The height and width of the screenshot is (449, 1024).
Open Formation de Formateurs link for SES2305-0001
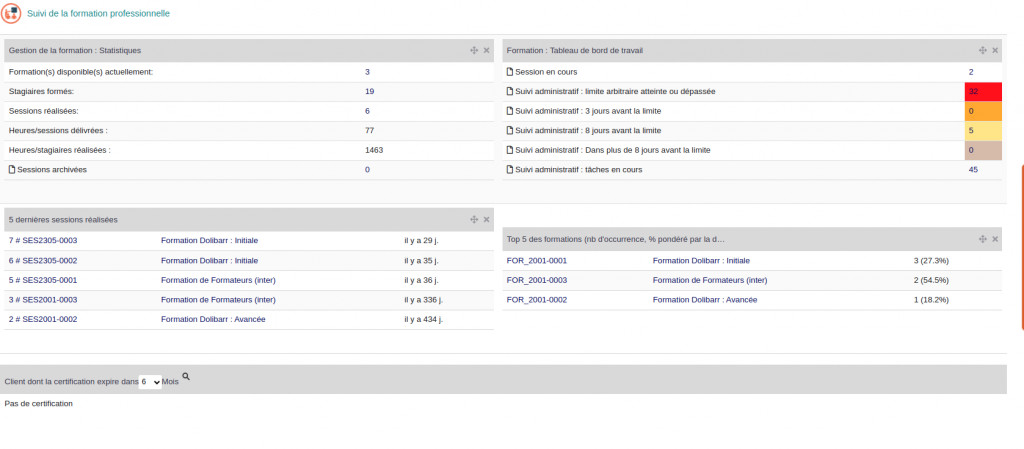click(218, 280)
